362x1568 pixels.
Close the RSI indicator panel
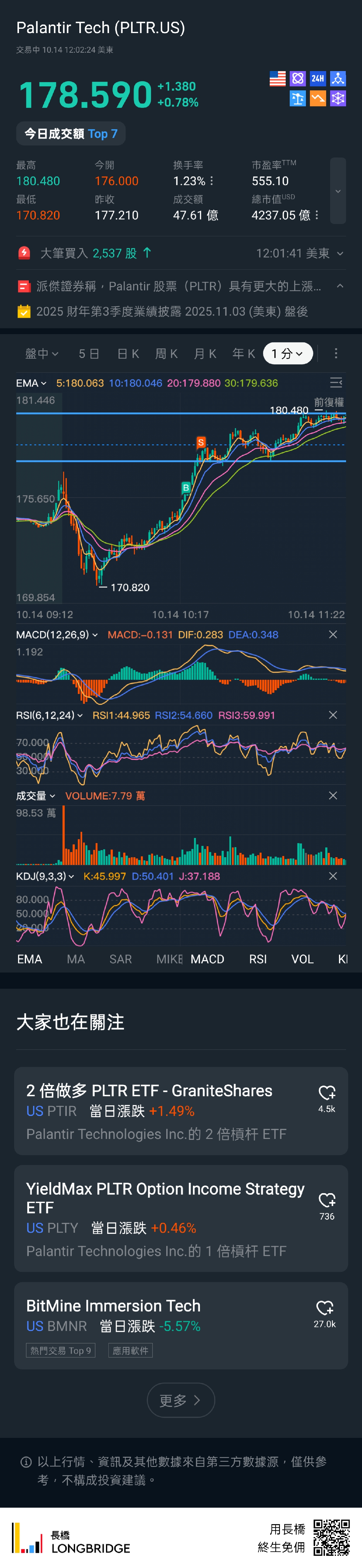(x=333, y=715)
